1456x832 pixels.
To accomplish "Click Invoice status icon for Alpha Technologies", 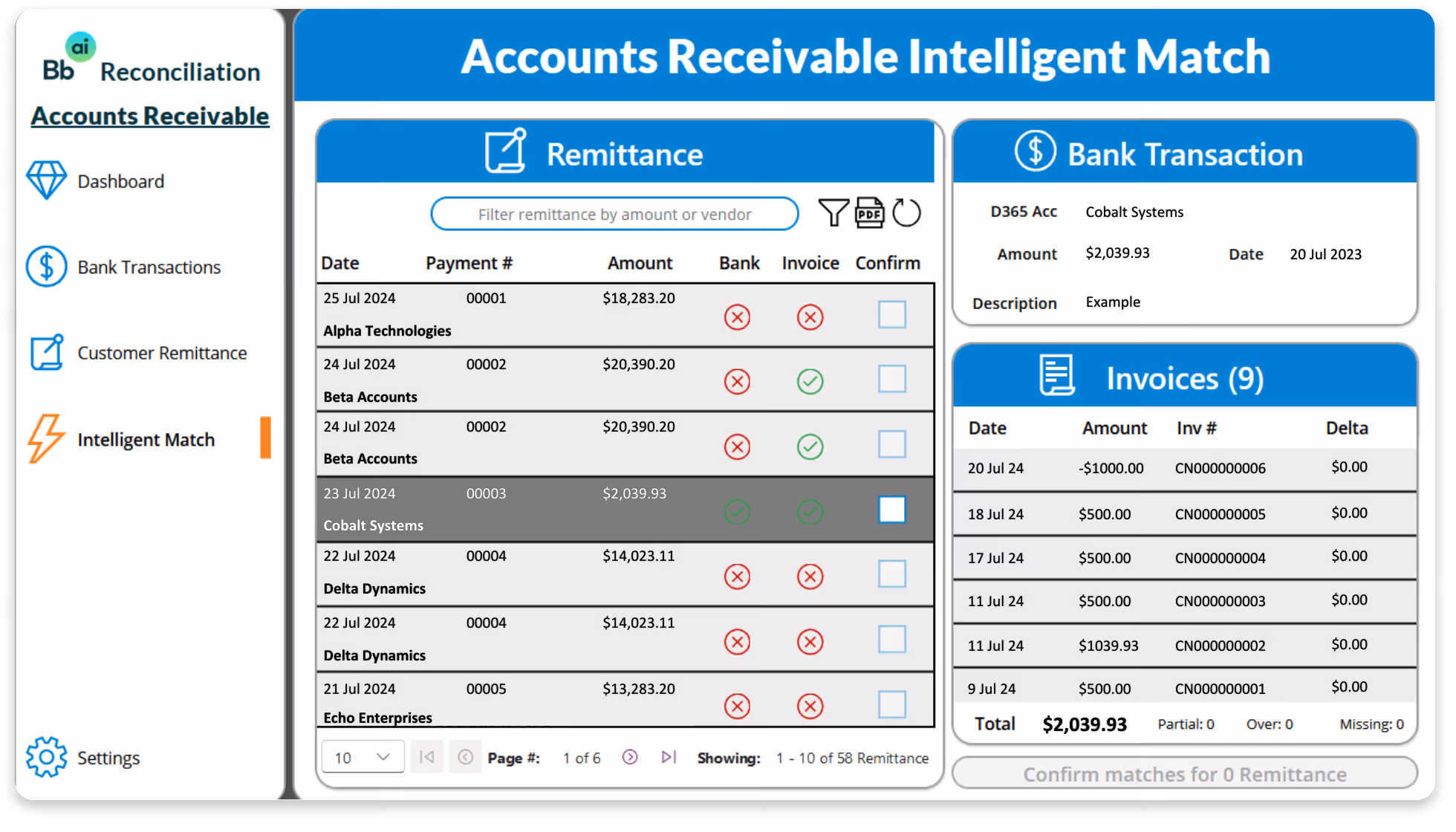I will click(x=810, y=317).
